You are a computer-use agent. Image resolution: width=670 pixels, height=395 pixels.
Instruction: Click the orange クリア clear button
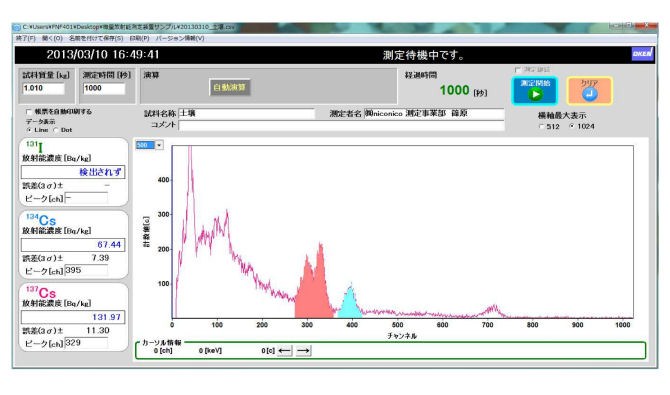pos(589,90)
